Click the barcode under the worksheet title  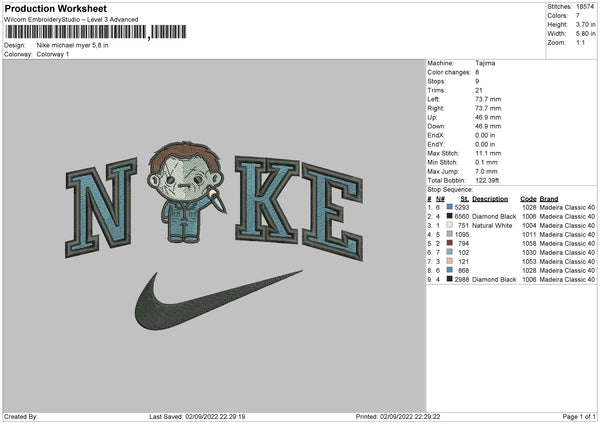coord(96,32)
